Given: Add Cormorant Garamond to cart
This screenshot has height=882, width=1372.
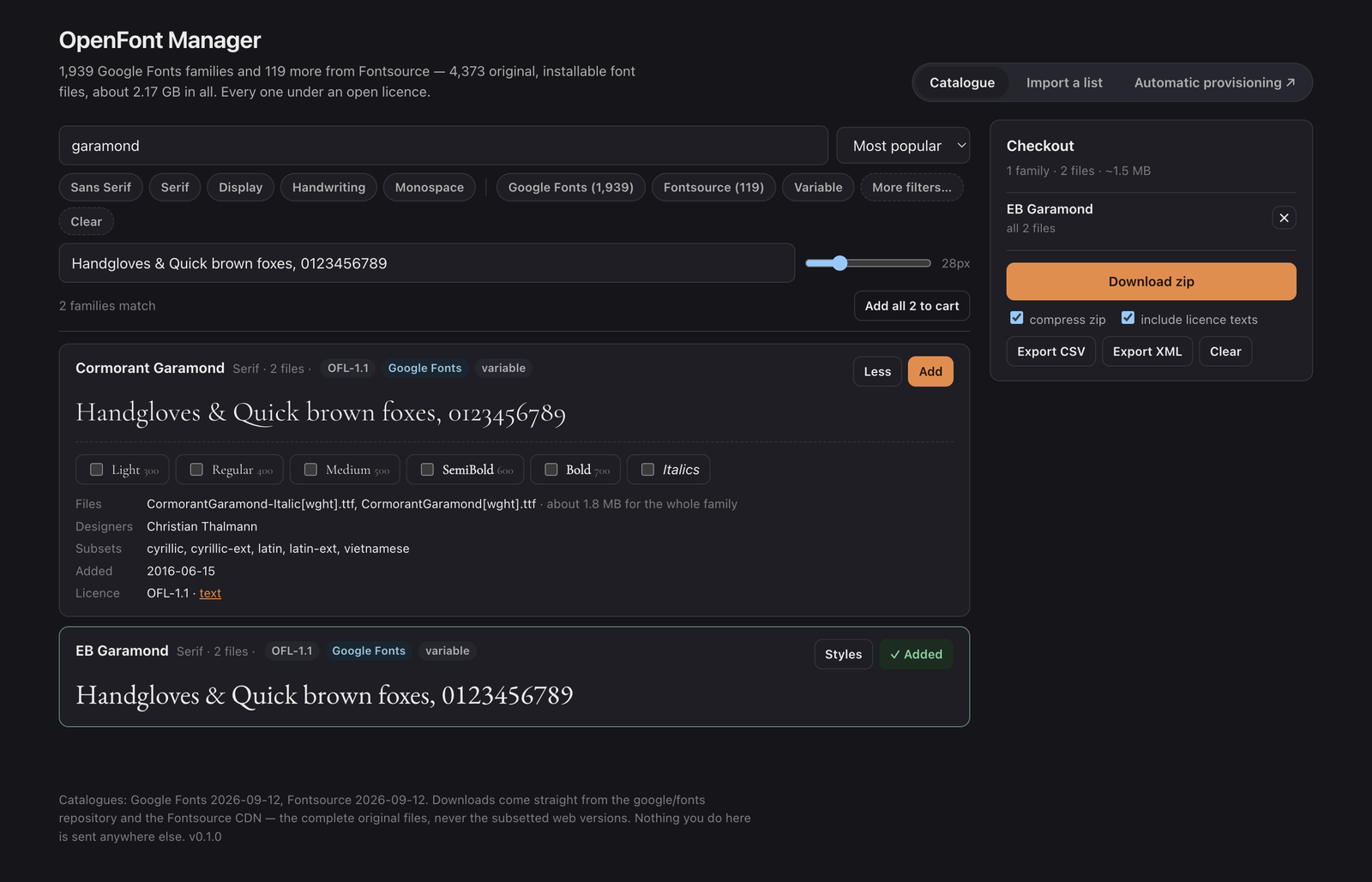Looking at the screenshot, I should tap(930, 371).
